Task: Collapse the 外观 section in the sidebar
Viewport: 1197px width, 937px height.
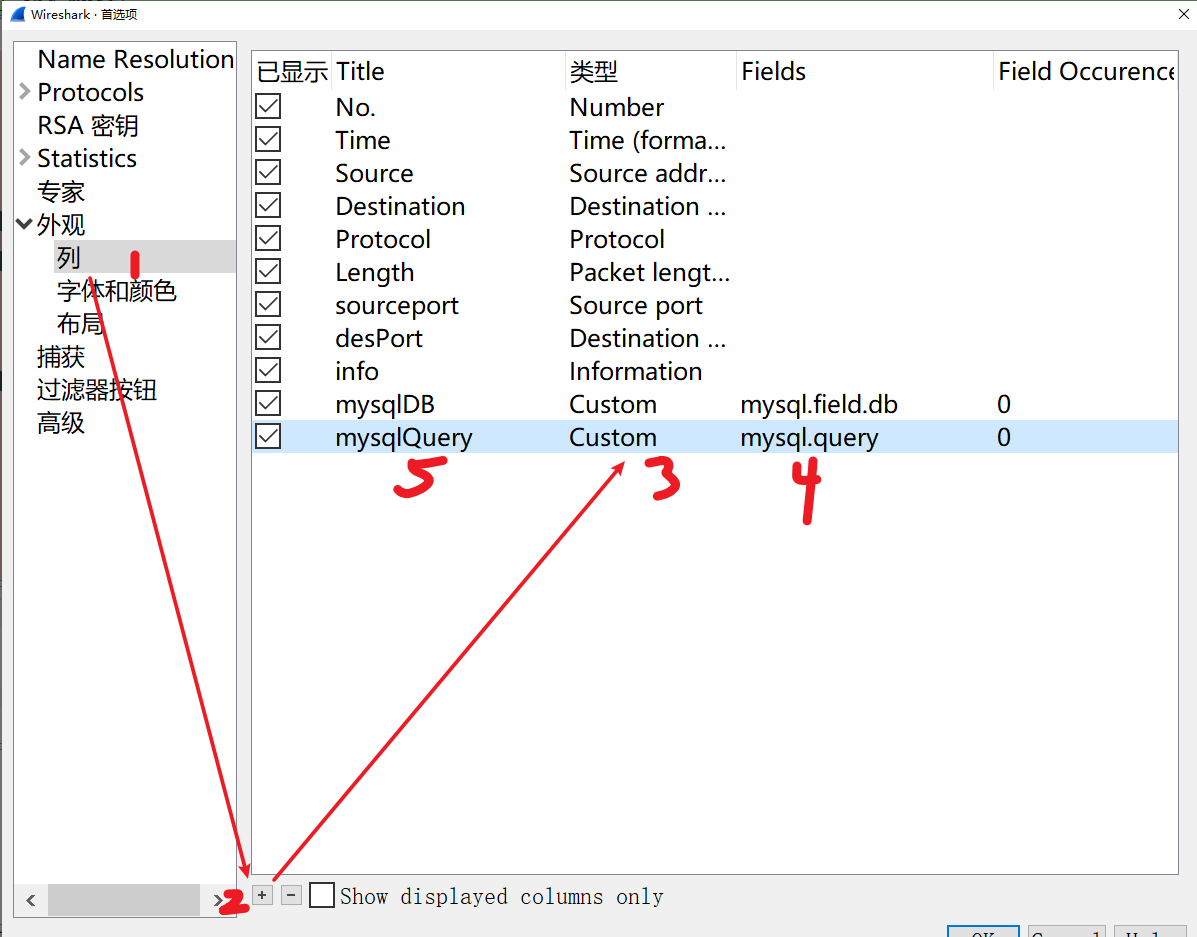Action: pyautogui.click(x=22, y=224)
